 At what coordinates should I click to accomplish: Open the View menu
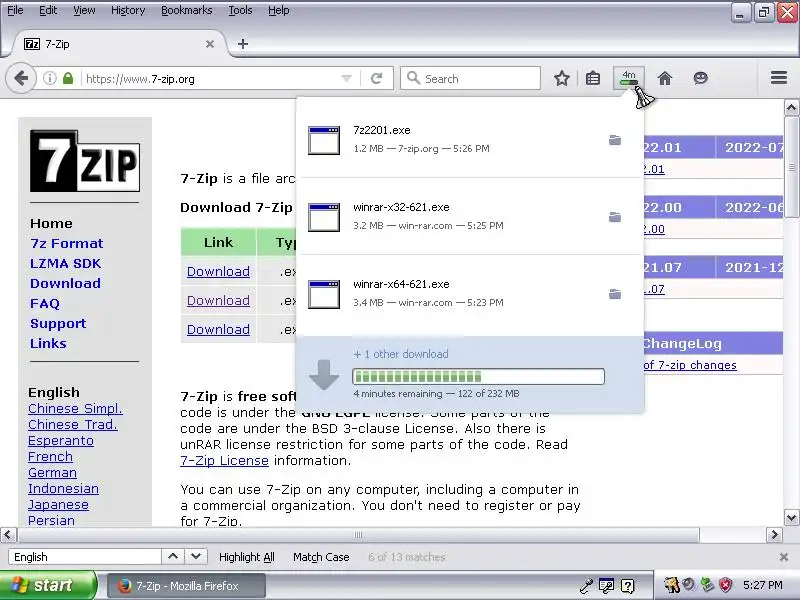tap(84, 10)
